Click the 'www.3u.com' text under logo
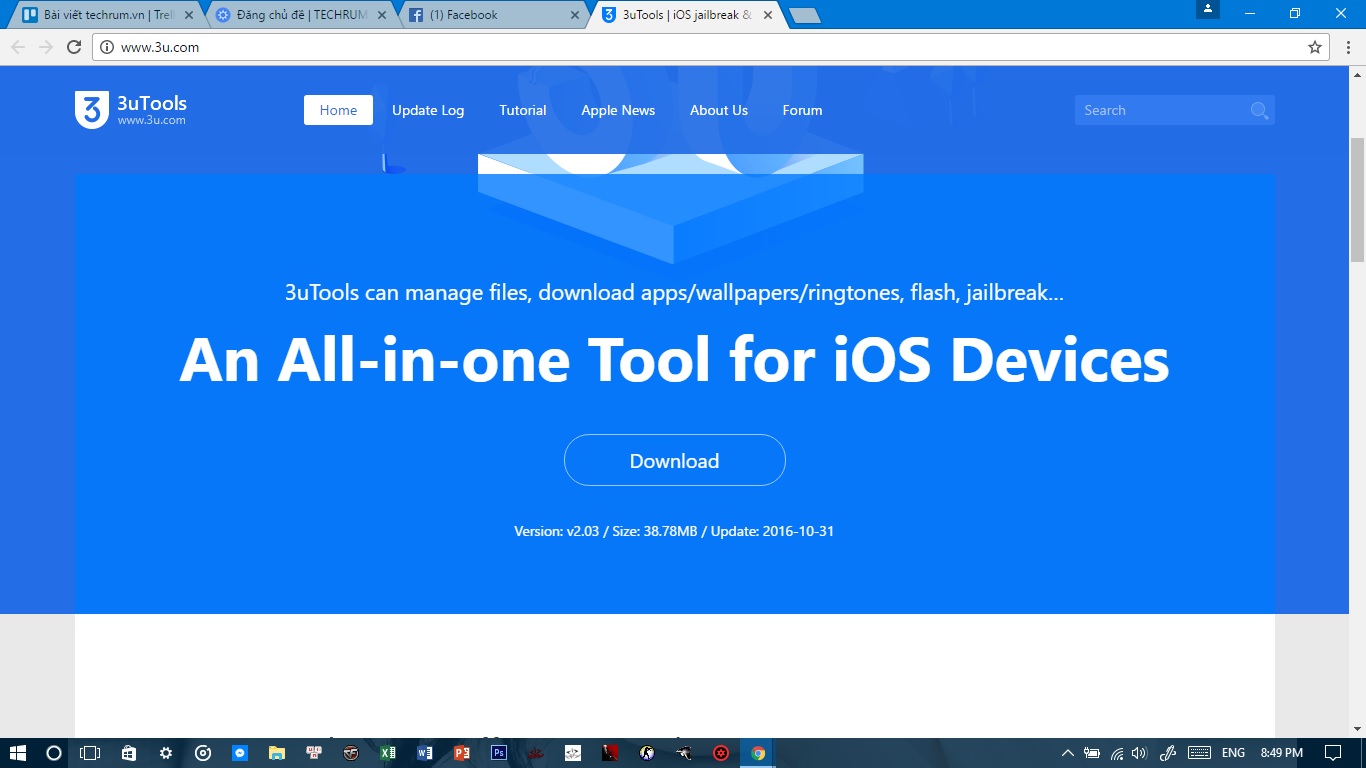Viewport: 1366px width, 768px height. (151, 120)
